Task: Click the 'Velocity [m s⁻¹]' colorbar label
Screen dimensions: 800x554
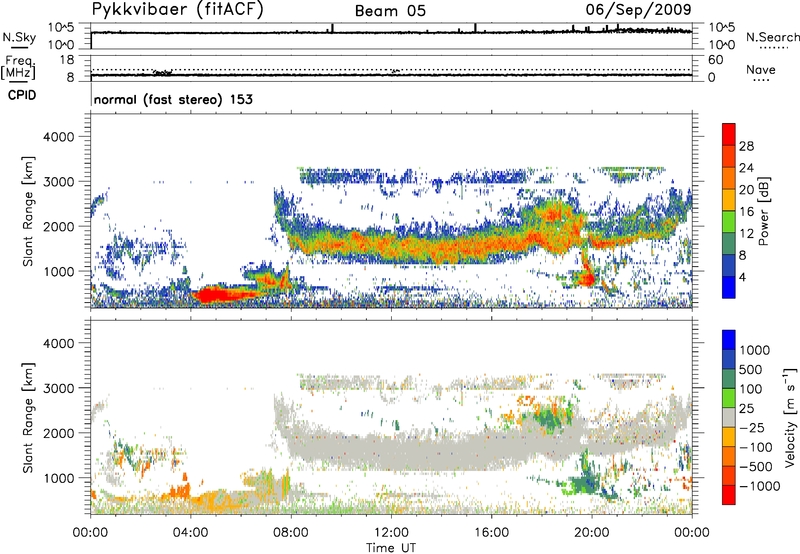Action: 790,417
